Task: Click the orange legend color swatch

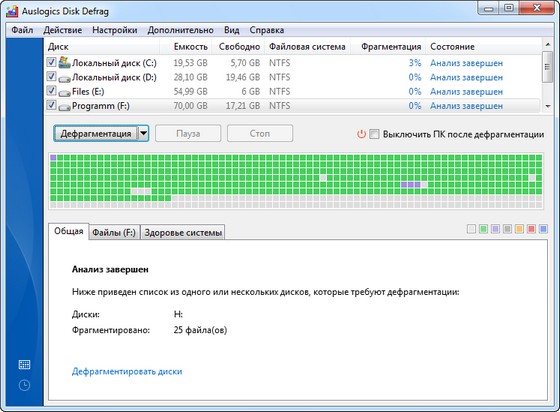Action: [x=519, y=229]
